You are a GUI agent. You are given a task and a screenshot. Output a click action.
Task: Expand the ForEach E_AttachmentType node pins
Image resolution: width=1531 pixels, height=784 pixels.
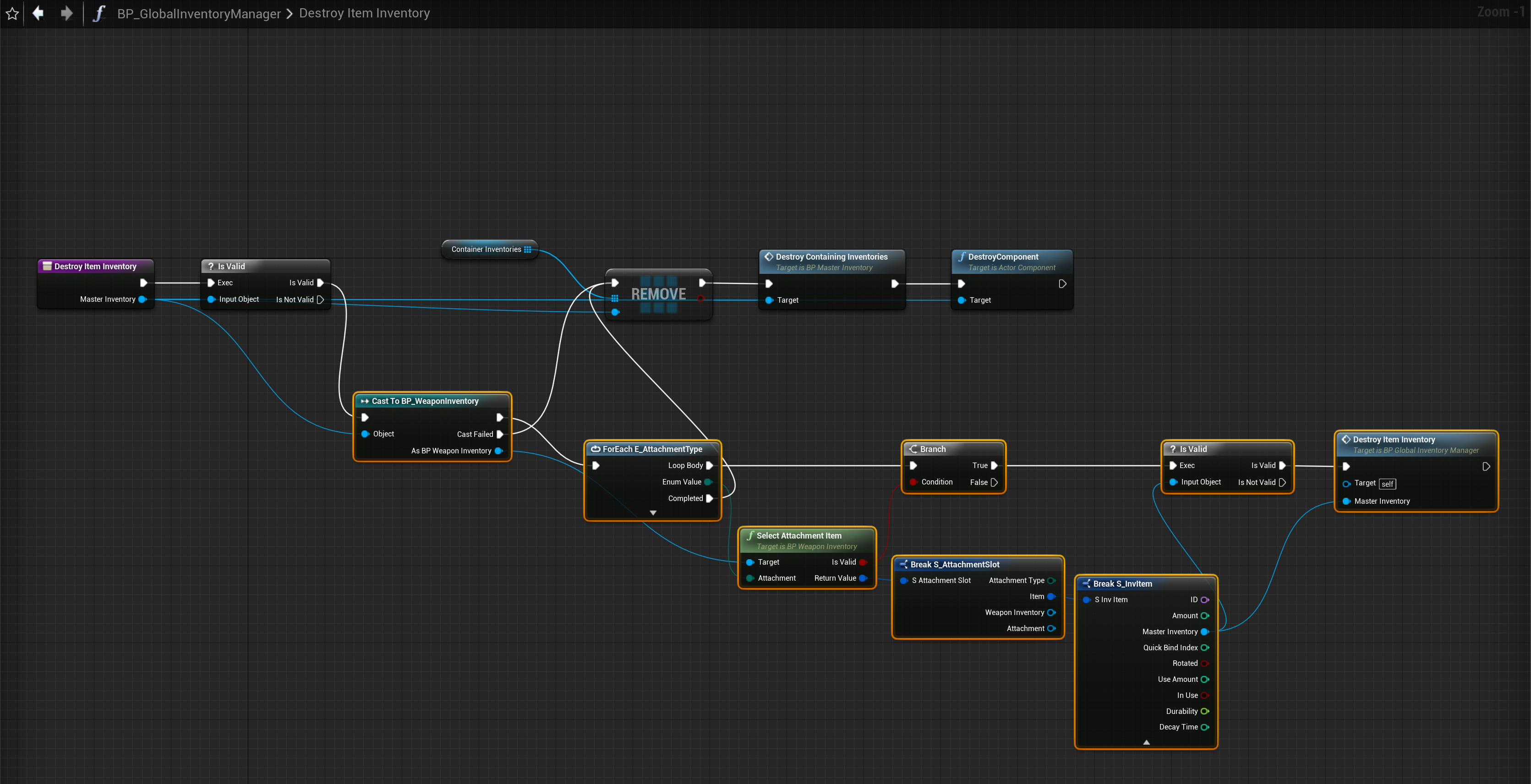(x=653, y=512)
